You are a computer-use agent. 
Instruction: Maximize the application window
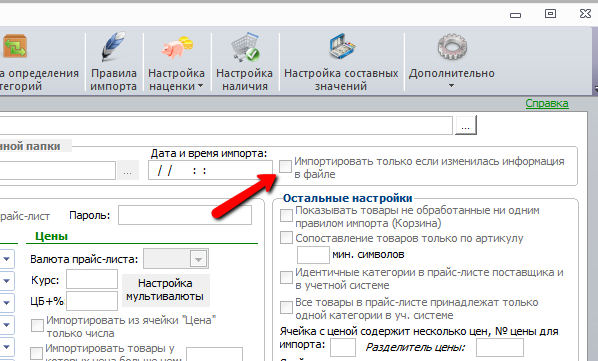[x=550, y=14]
